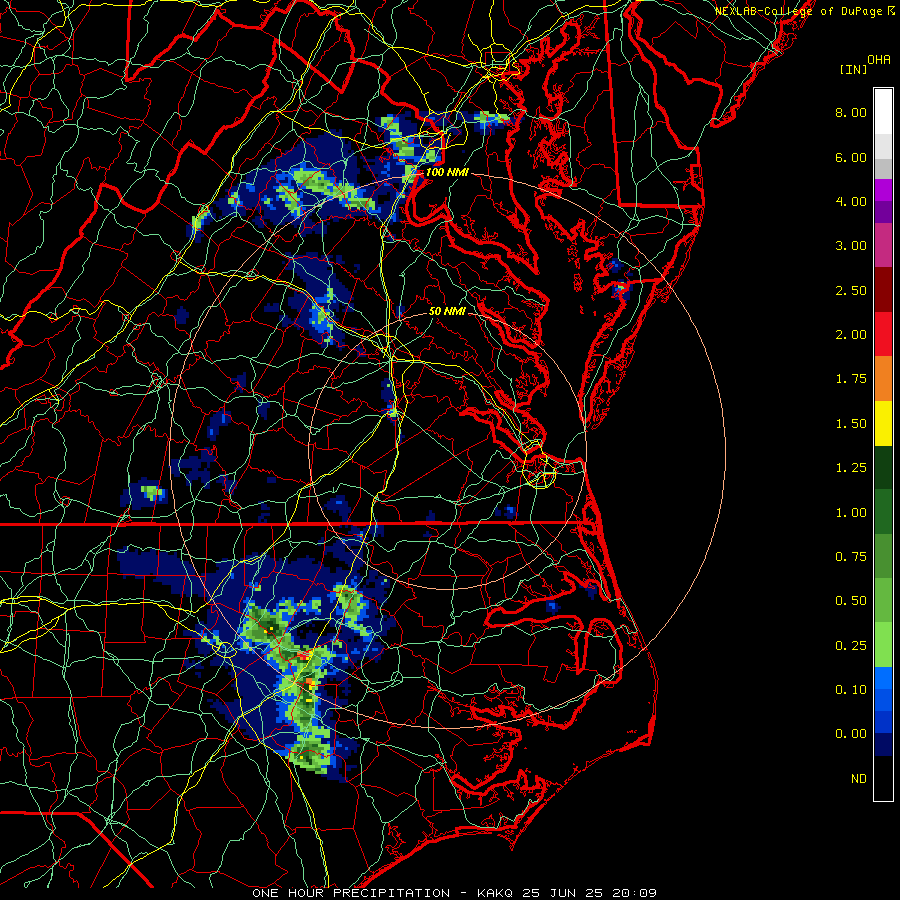Click the 0.00 inch legend label

coord(851,734)
